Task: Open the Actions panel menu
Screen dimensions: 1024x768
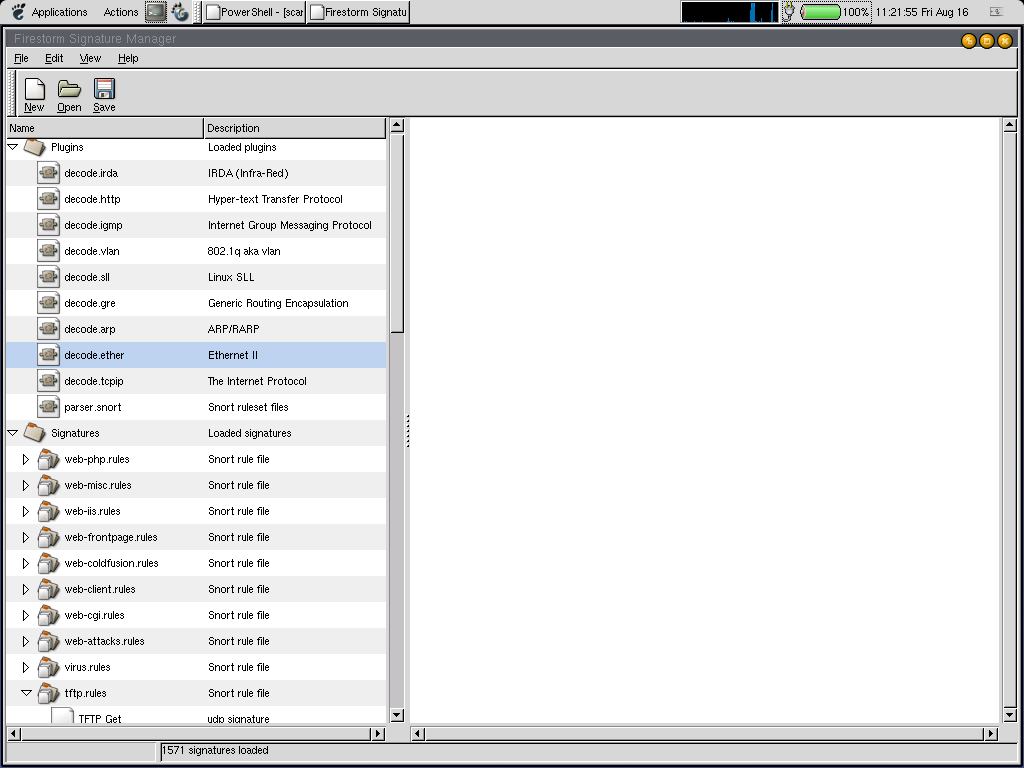Action: tap(121, 12)
